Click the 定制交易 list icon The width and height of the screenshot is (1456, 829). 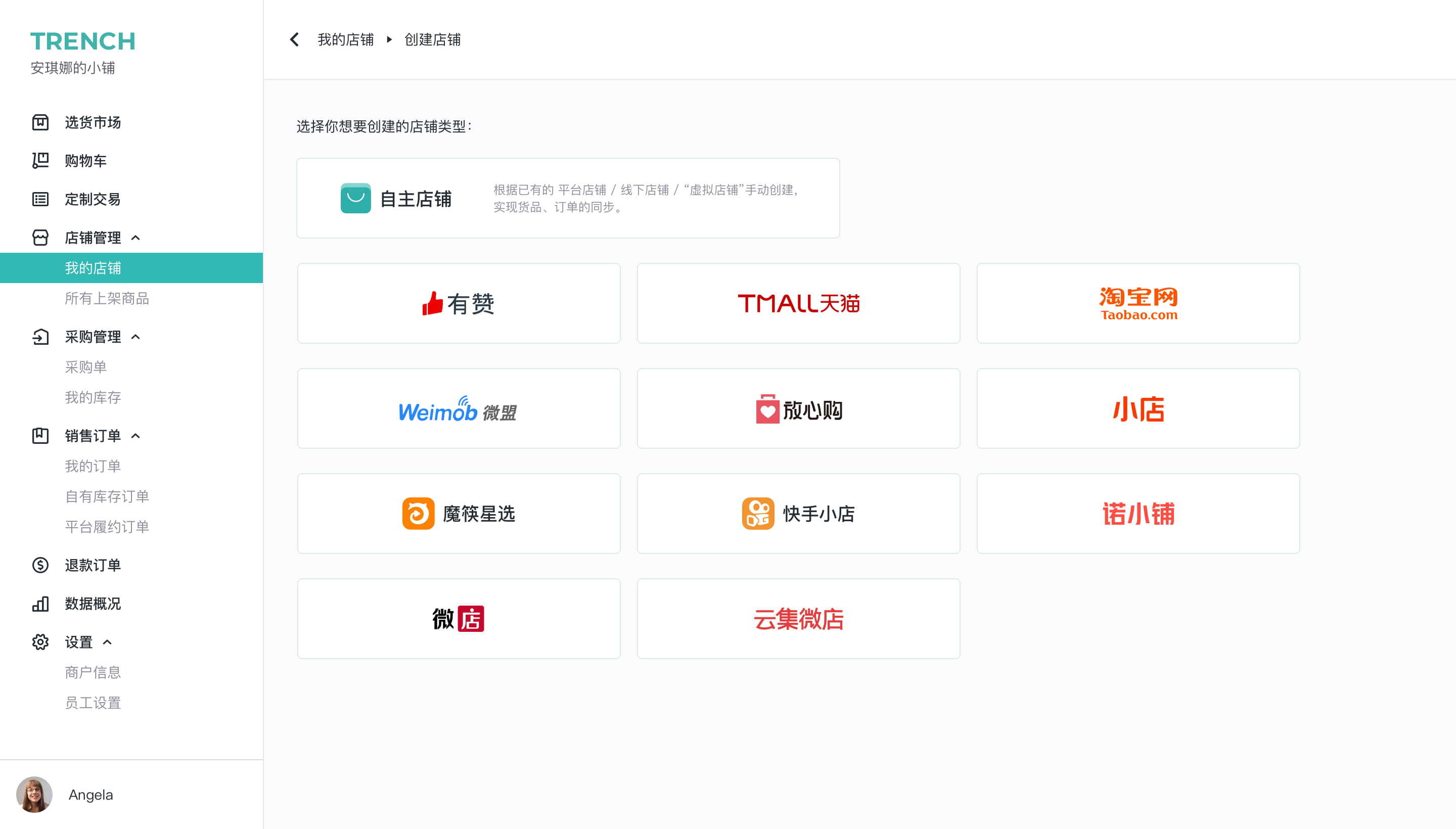[x=40, y=199]
